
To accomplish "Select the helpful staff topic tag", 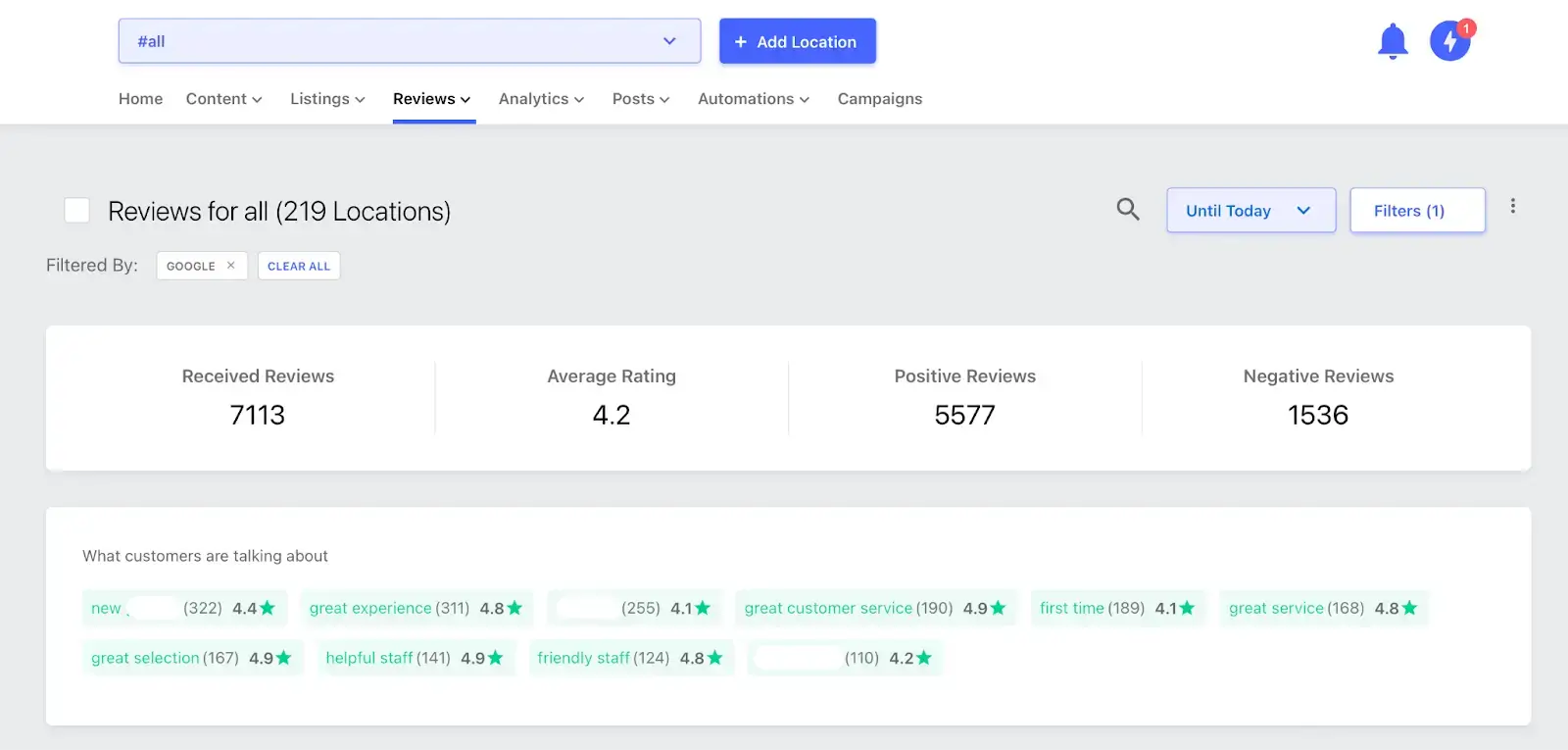I will pyautogui.click(x=415, y=658).
